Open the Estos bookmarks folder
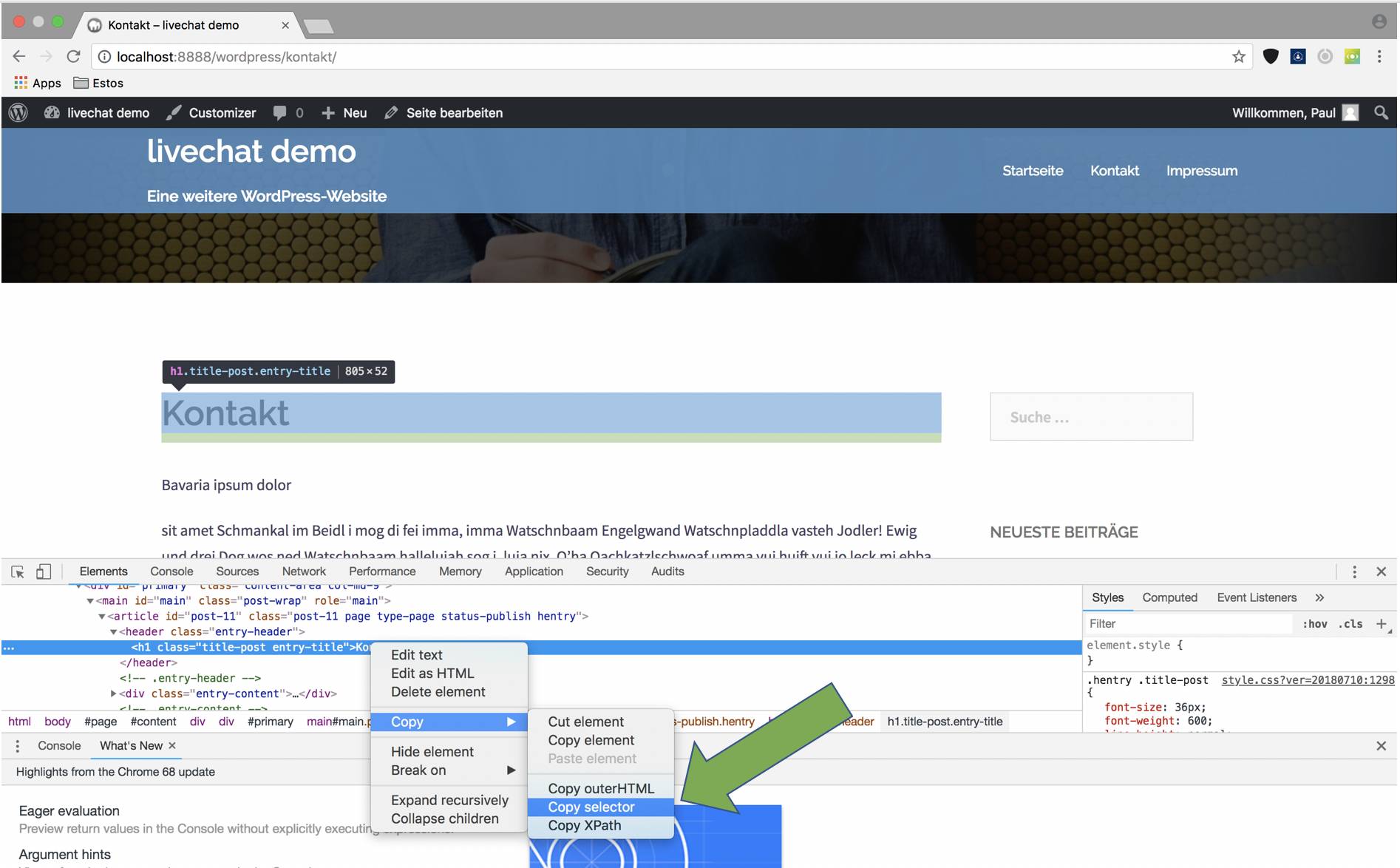Image resolution: width=1400 pixels, height=868 pixels. tap(98, 83)
